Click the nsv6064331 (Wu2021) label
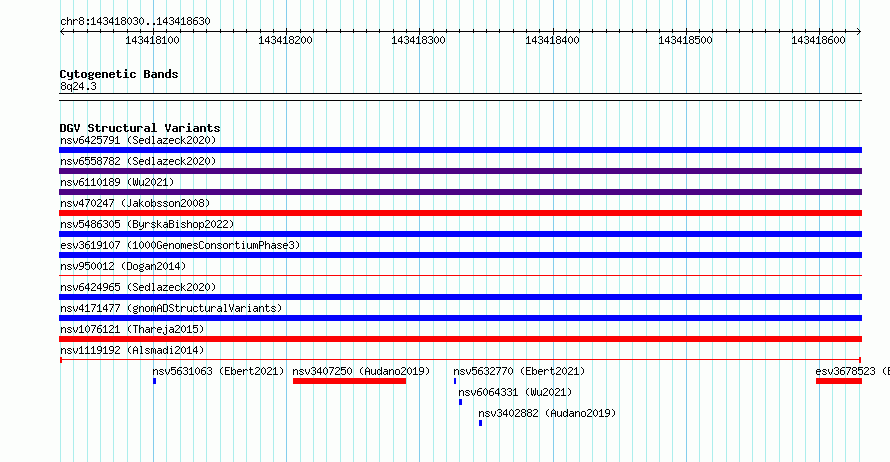This screenshot has height=462, width=890. pos(515,392)
